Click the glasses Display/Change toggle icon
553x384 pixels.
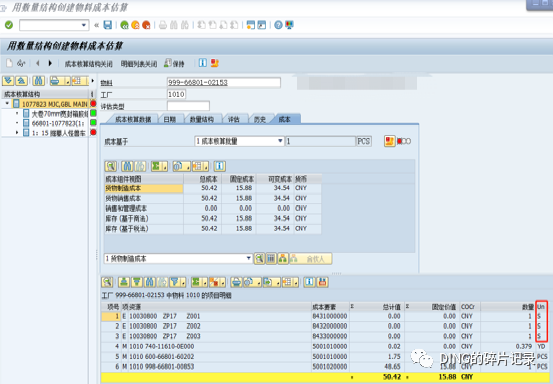[21, 63]
